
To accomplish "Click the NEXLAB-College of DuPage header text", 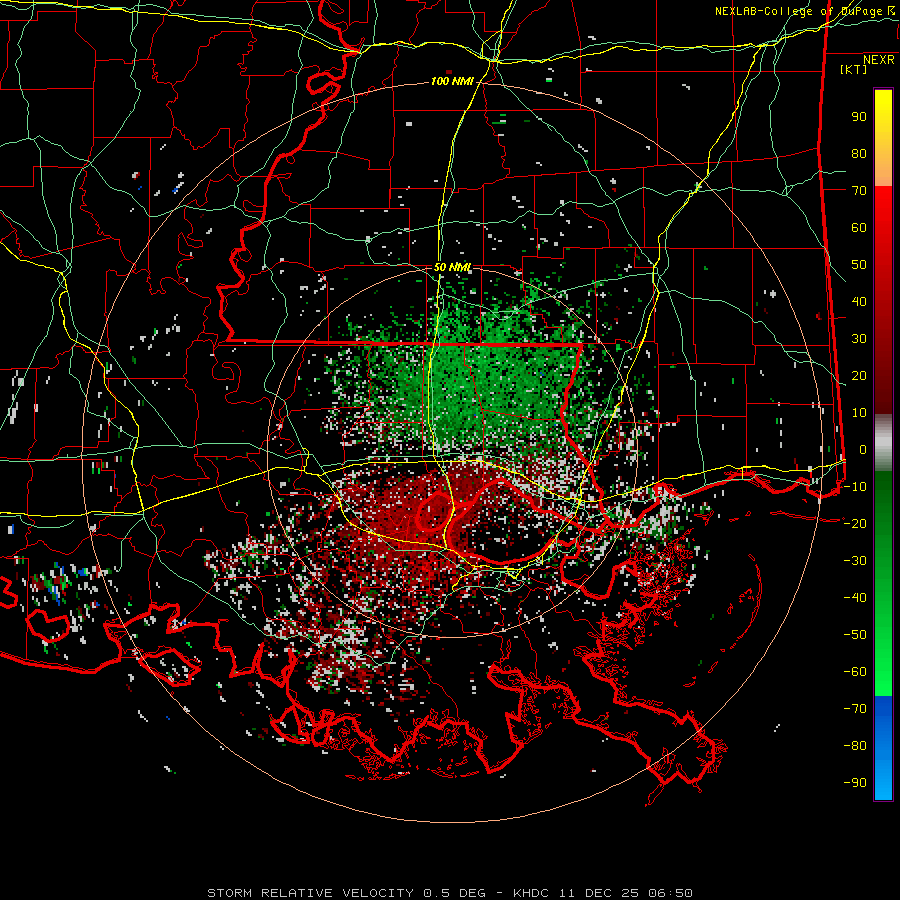I will 798,11.
